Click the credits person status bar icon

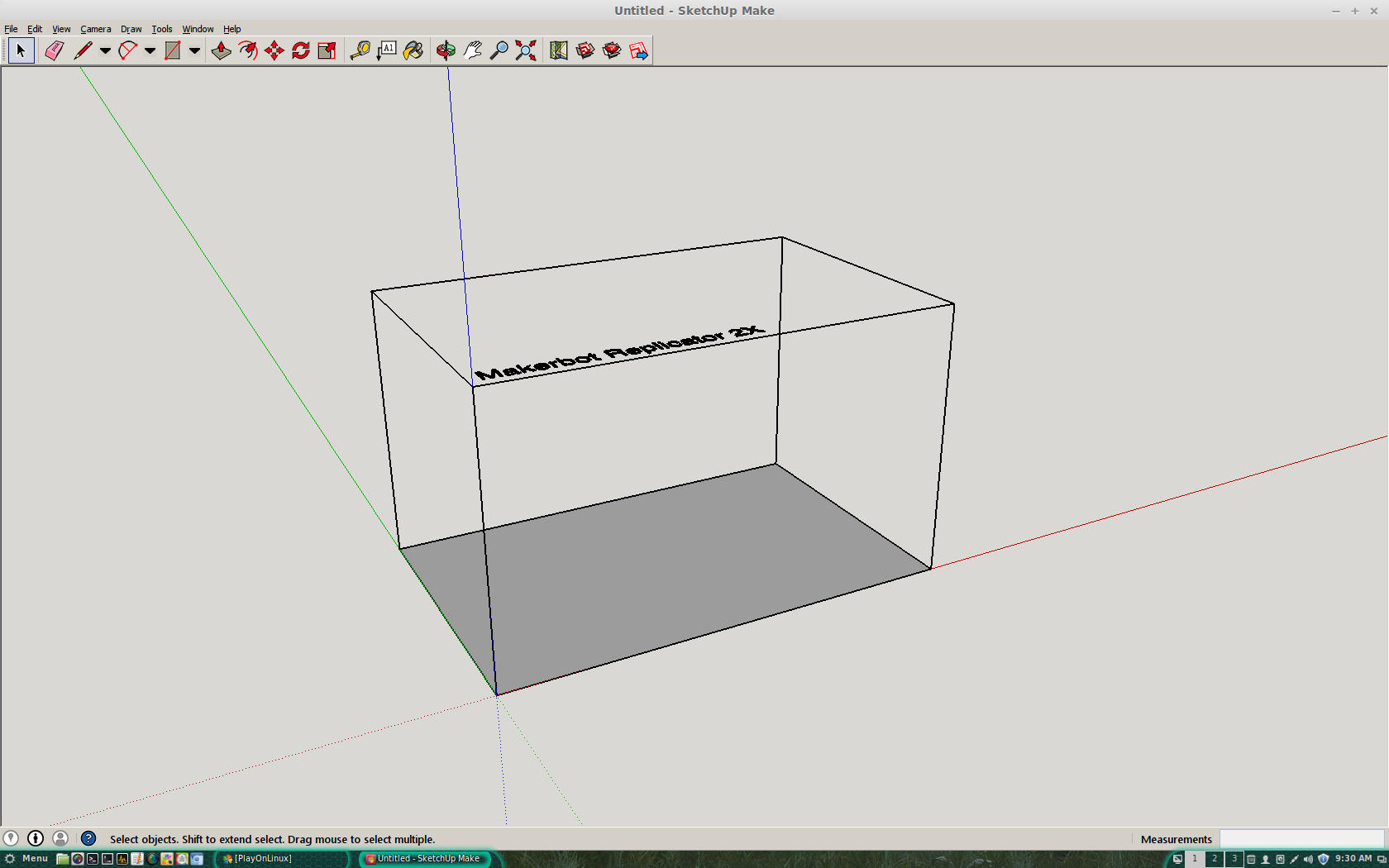(36, 838)
